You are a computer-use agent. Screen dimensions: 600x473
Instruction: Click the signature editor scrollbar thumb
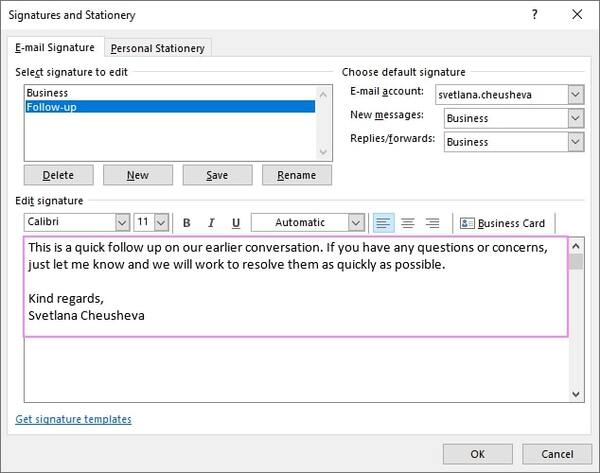576,262
